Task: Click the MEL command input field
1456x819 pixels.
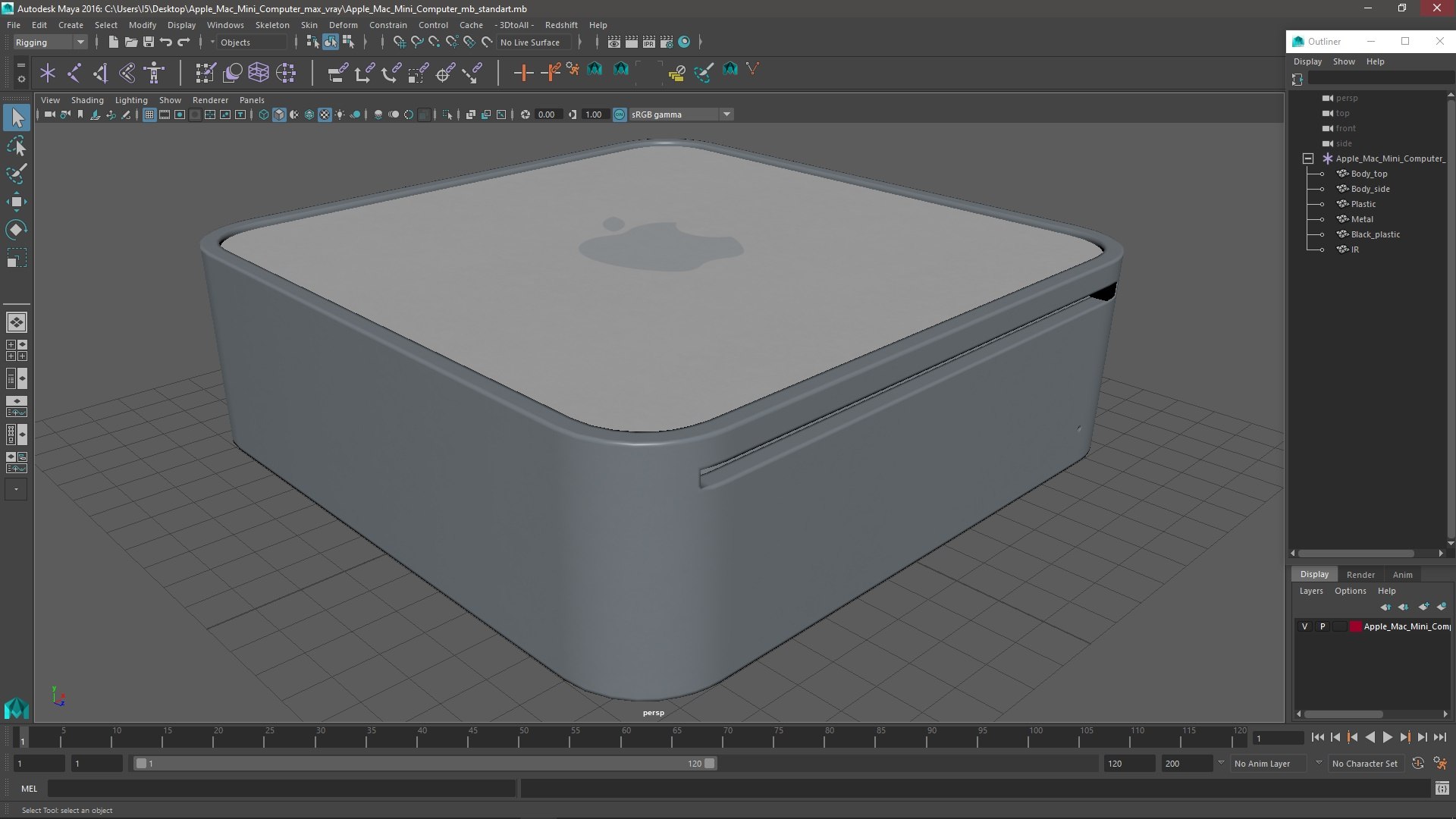Action: pos(281,789)
